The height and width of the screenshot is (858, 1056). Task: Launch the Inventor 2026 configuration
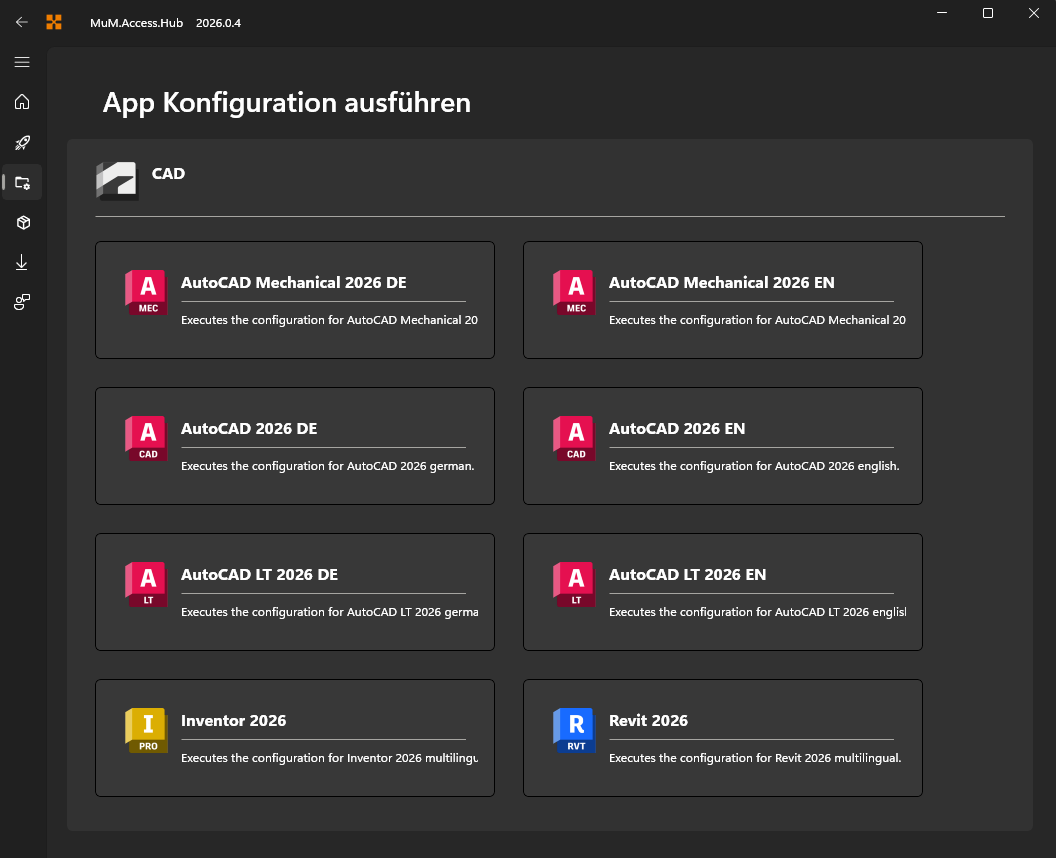coord(294,738)
